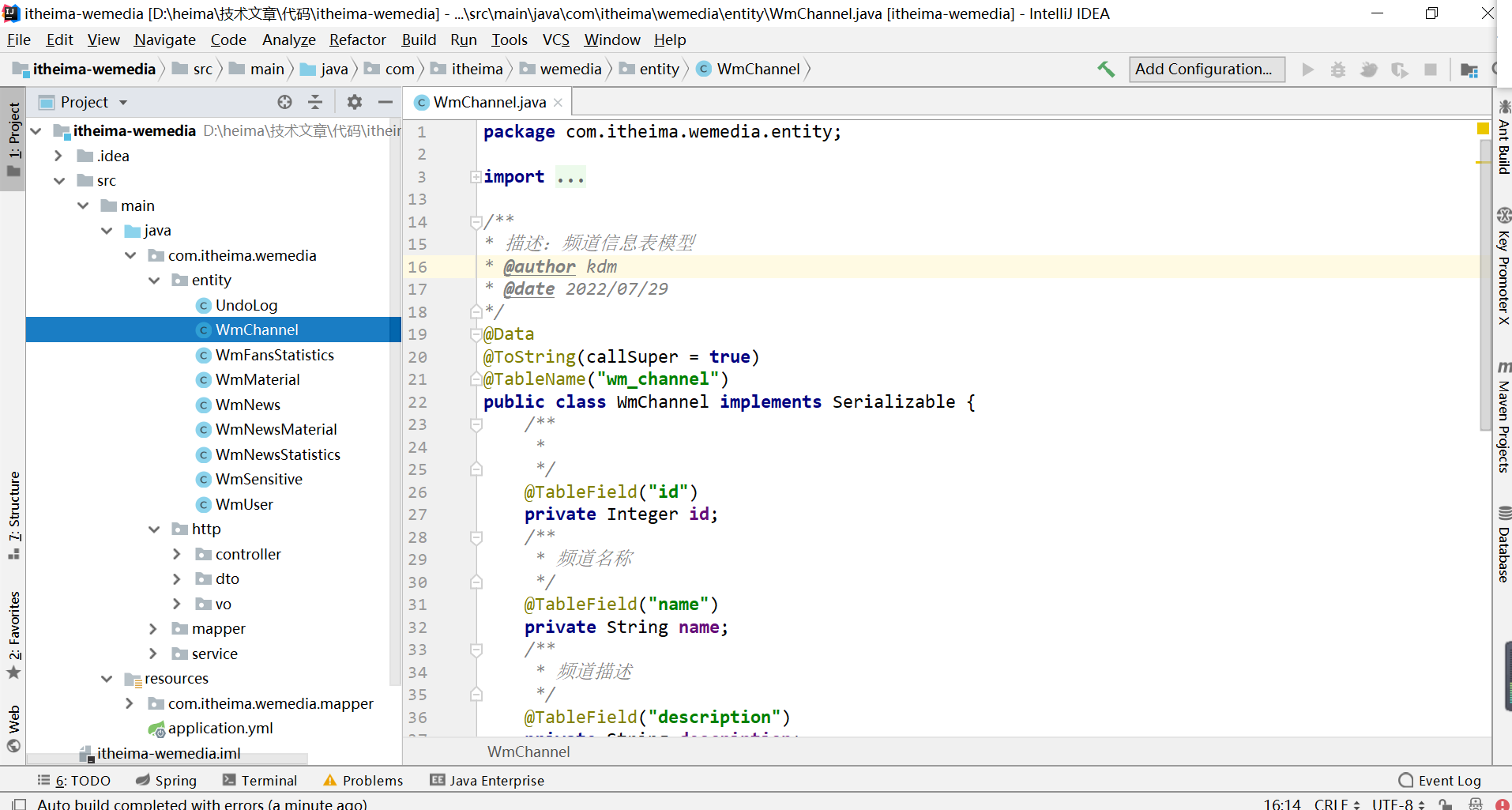Hide the Project panel with minus icon
Image resolution: width=1512 pixels, height=810 pixels.
(386, 102)
